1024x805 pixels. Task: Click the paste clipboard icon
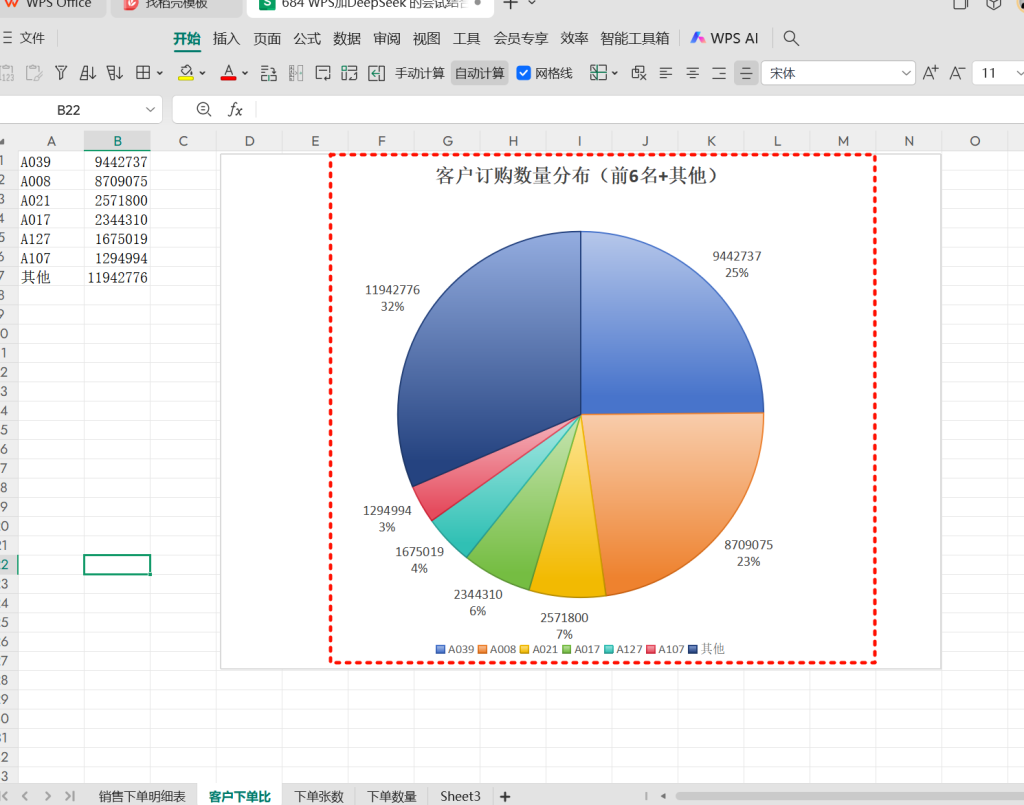point(33,72)
